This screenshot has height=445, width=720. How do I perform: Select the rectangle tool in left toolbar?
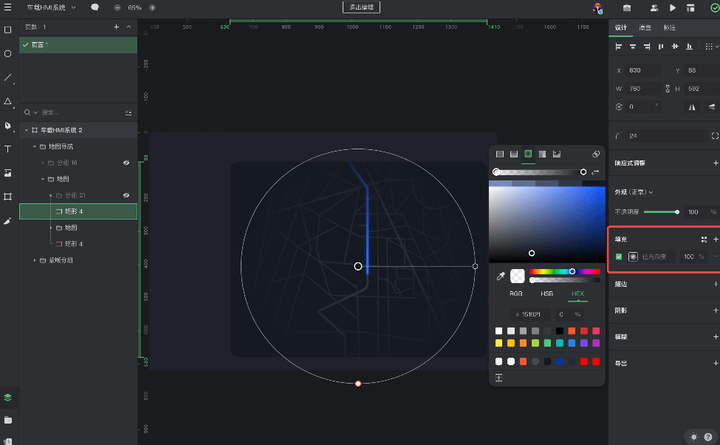point(8,30)
